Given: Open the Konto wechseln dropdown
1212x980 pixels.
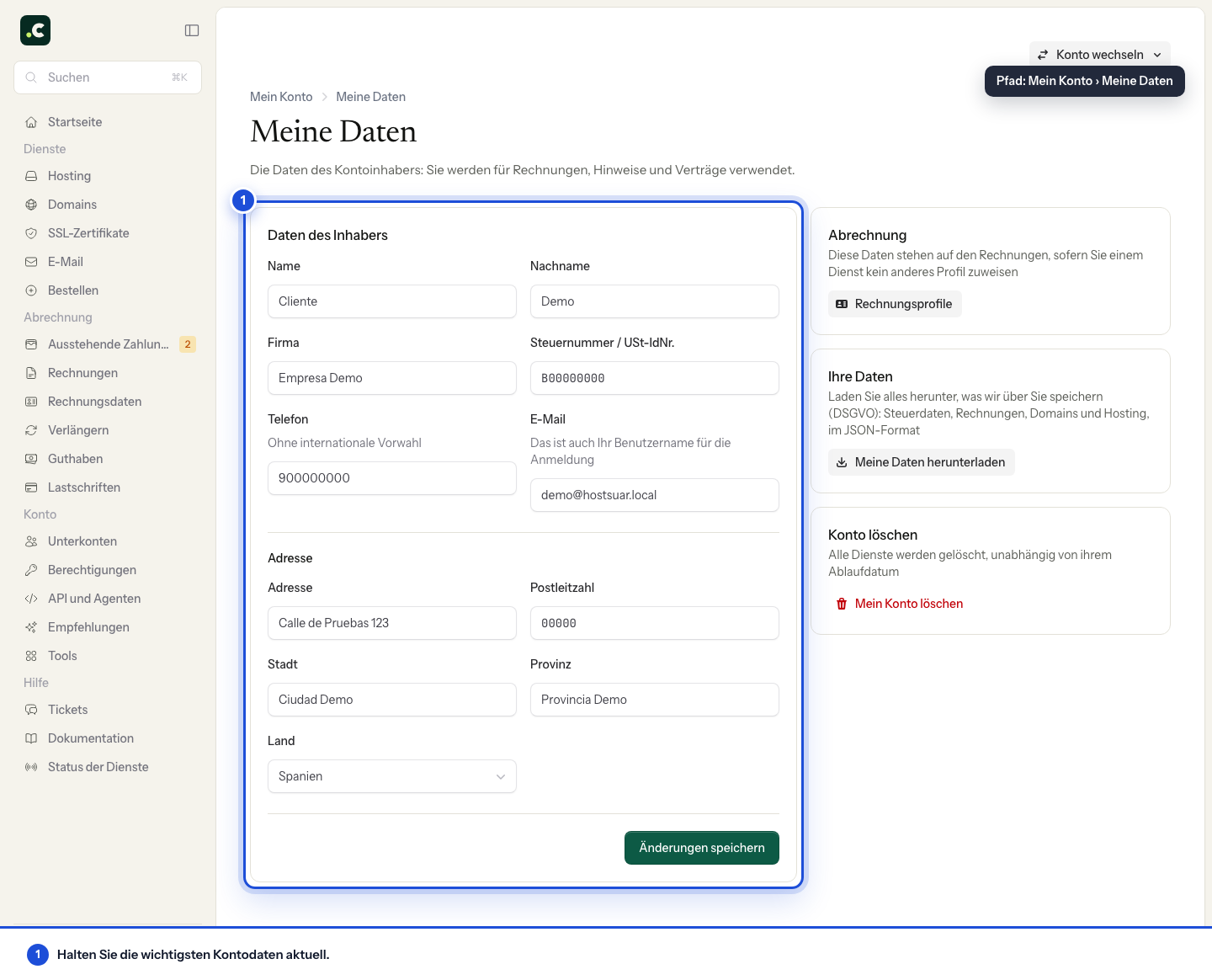Looking at the screenshot, I should tap(1100, 55).
